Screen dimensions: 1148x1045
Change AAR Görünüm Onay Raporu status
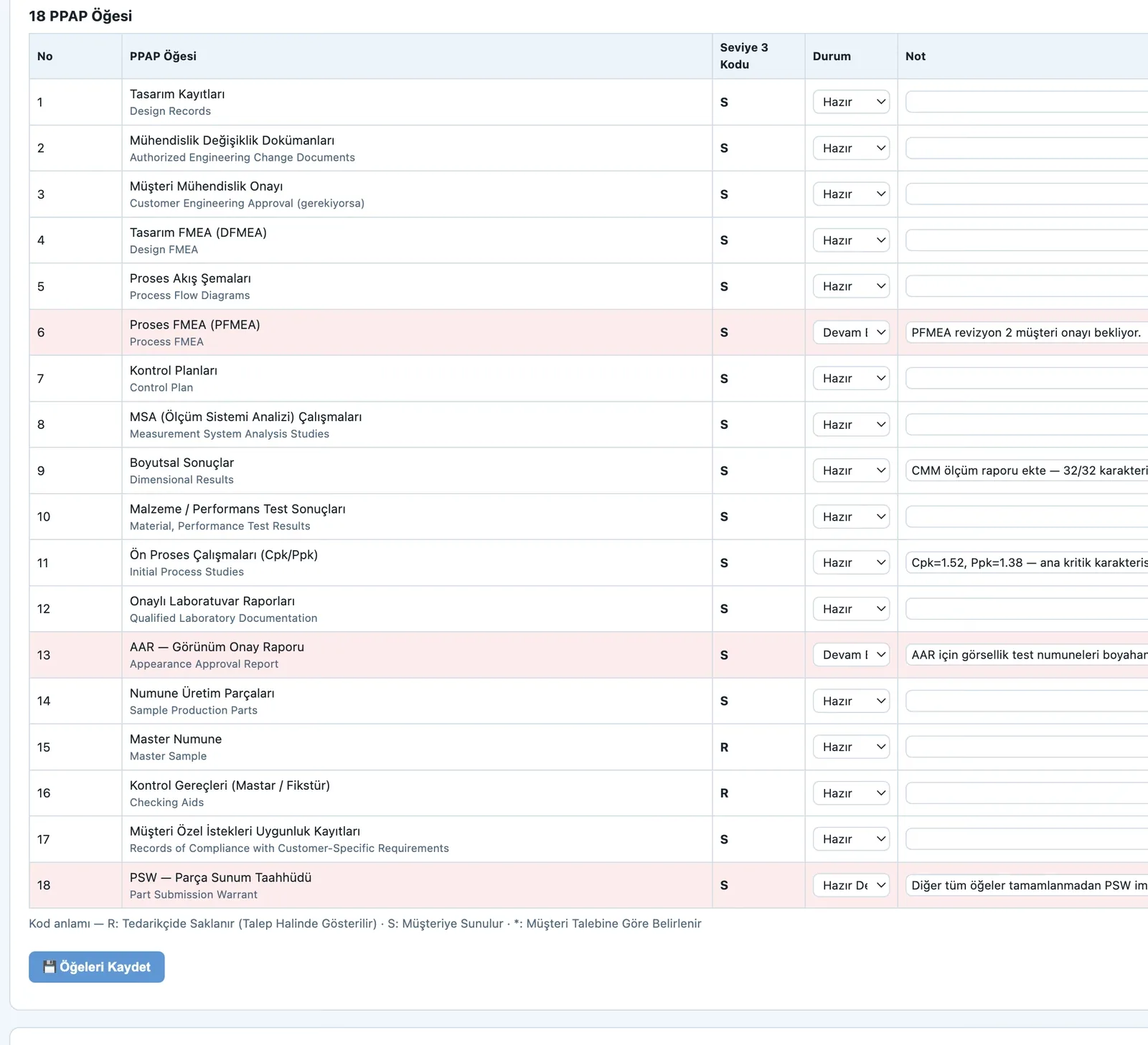point(851,655)
